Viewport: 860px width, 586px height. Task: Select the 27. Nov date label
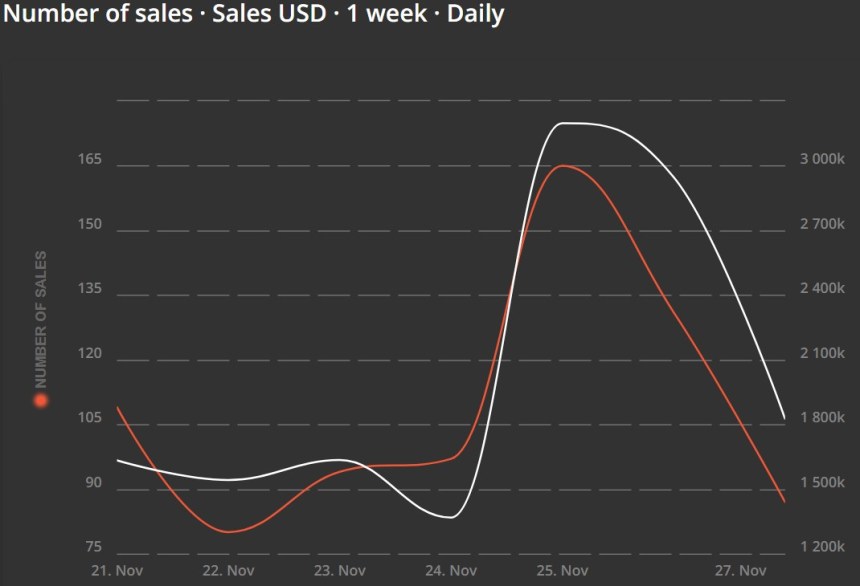point(741,571)
